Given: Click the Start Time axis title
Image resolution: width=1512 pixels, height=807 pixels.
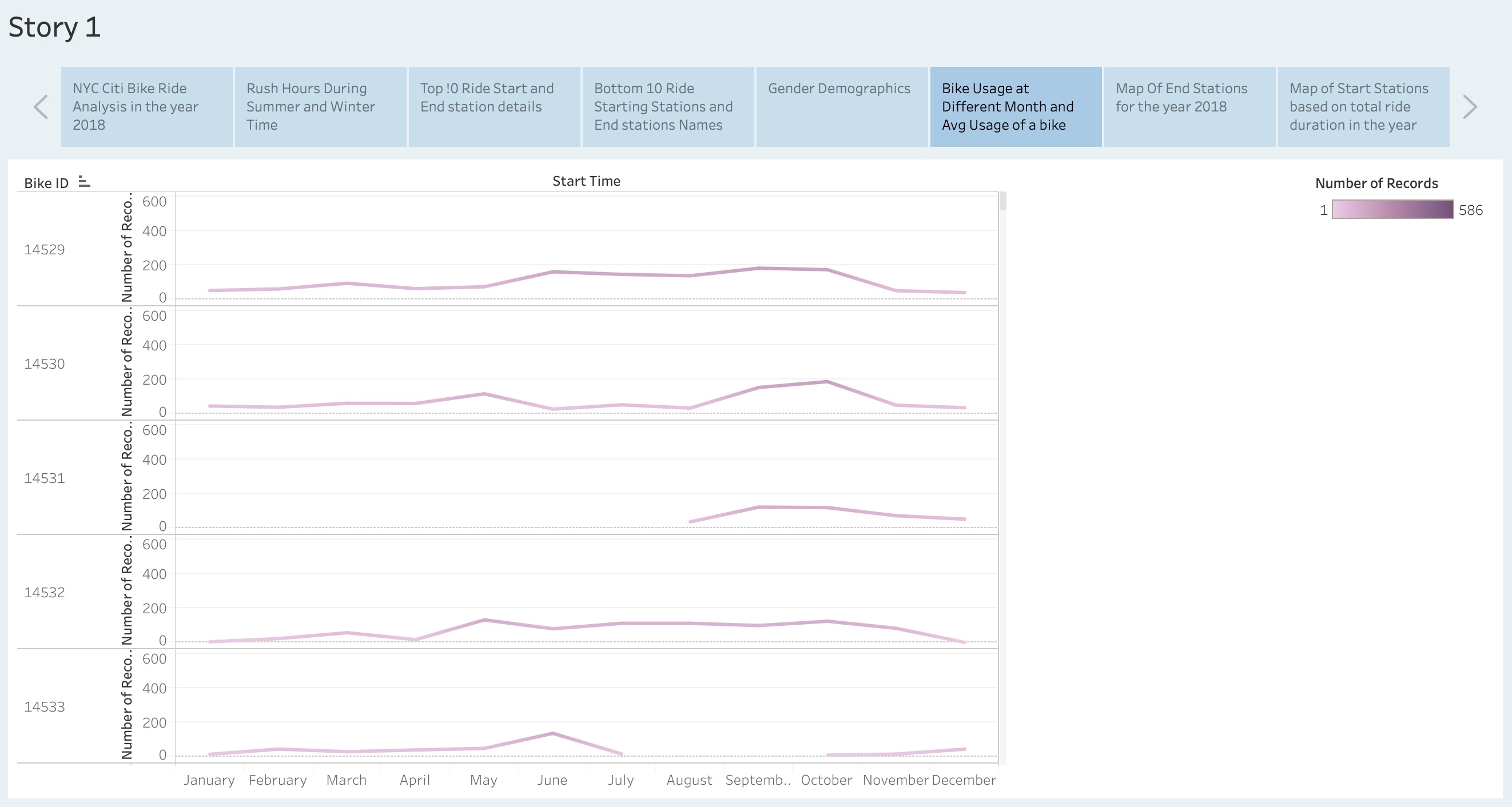Looking at the screenshot, I should coord(586,181).
